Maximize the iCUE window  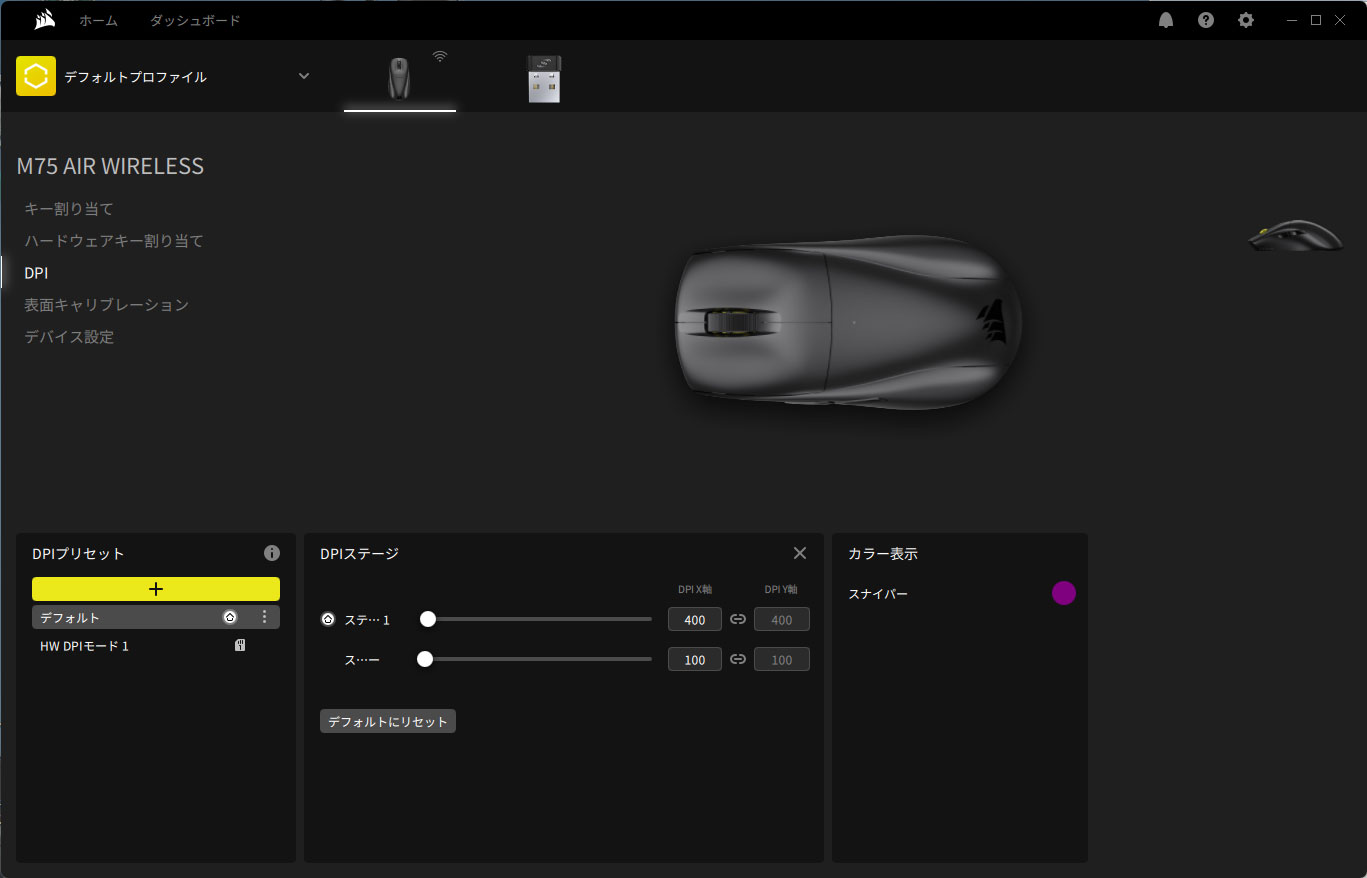(x=1316, y=20)
